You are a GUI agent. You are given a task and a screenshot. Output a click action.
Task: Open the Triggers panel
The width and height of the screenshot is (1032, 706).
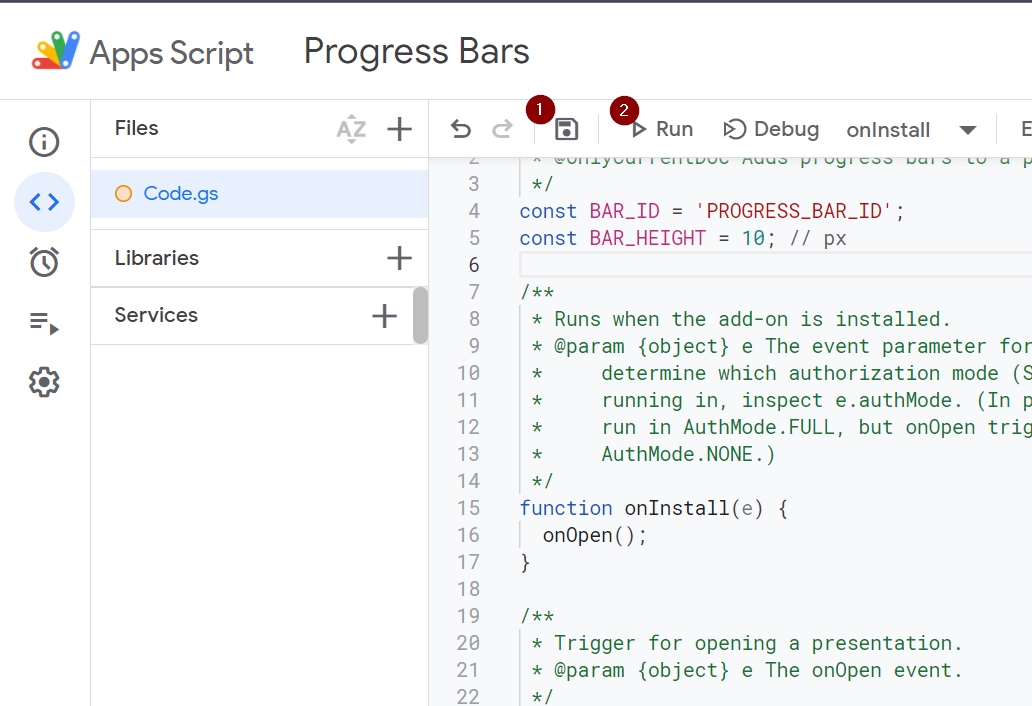click(x=44, y=262)
